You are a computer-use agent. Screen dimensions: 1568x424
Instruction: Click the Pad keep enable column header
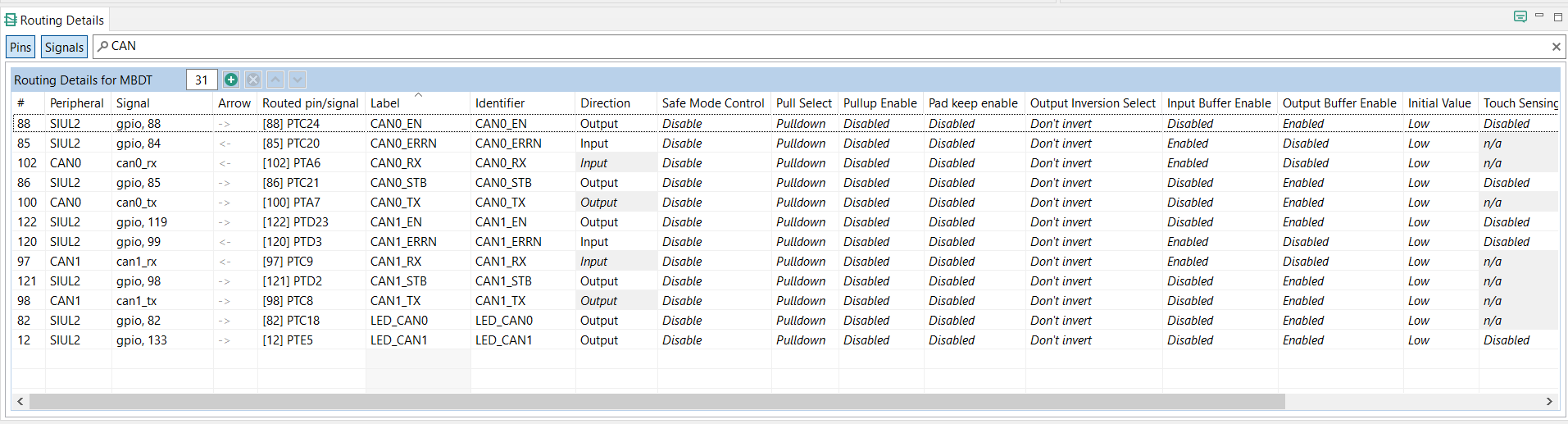974,103
